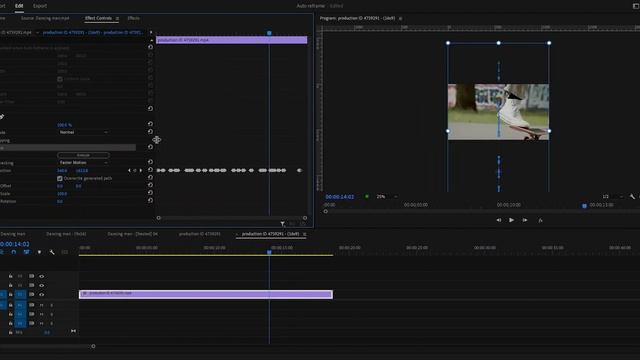Toggle sync lock on track A1

point(31,305)
